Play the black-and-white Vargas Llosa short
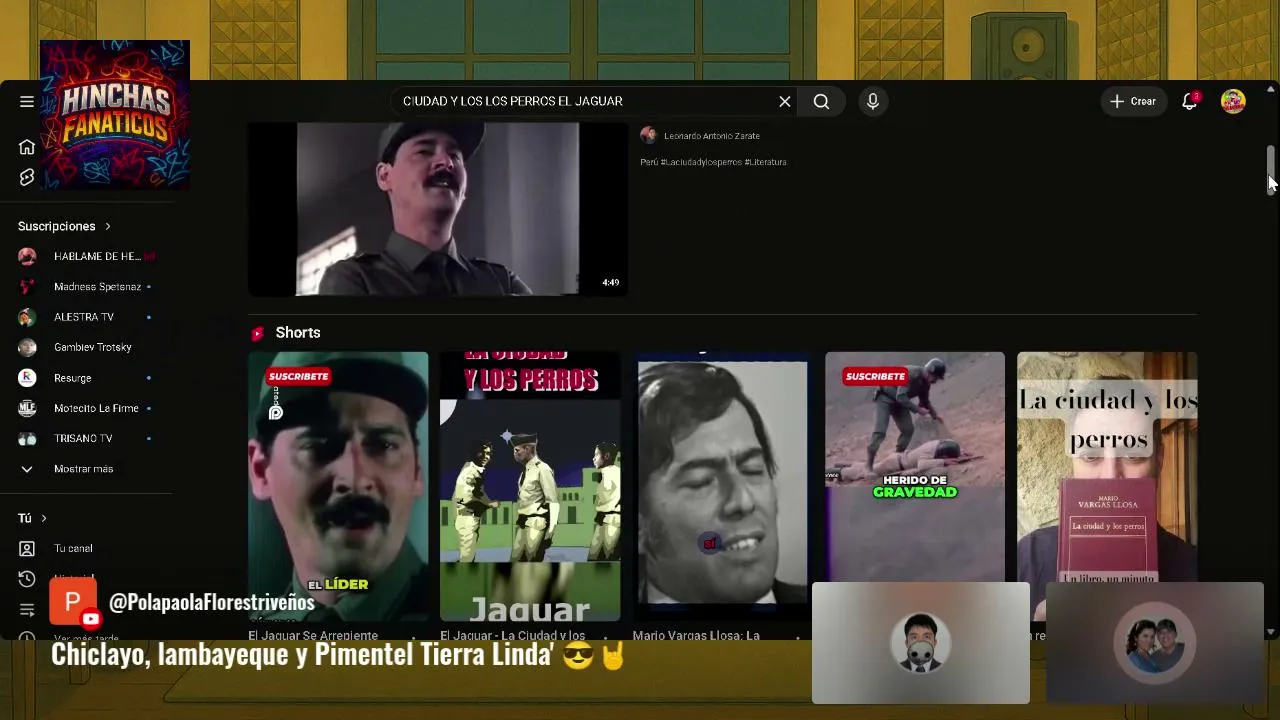 tap(722, 486)
